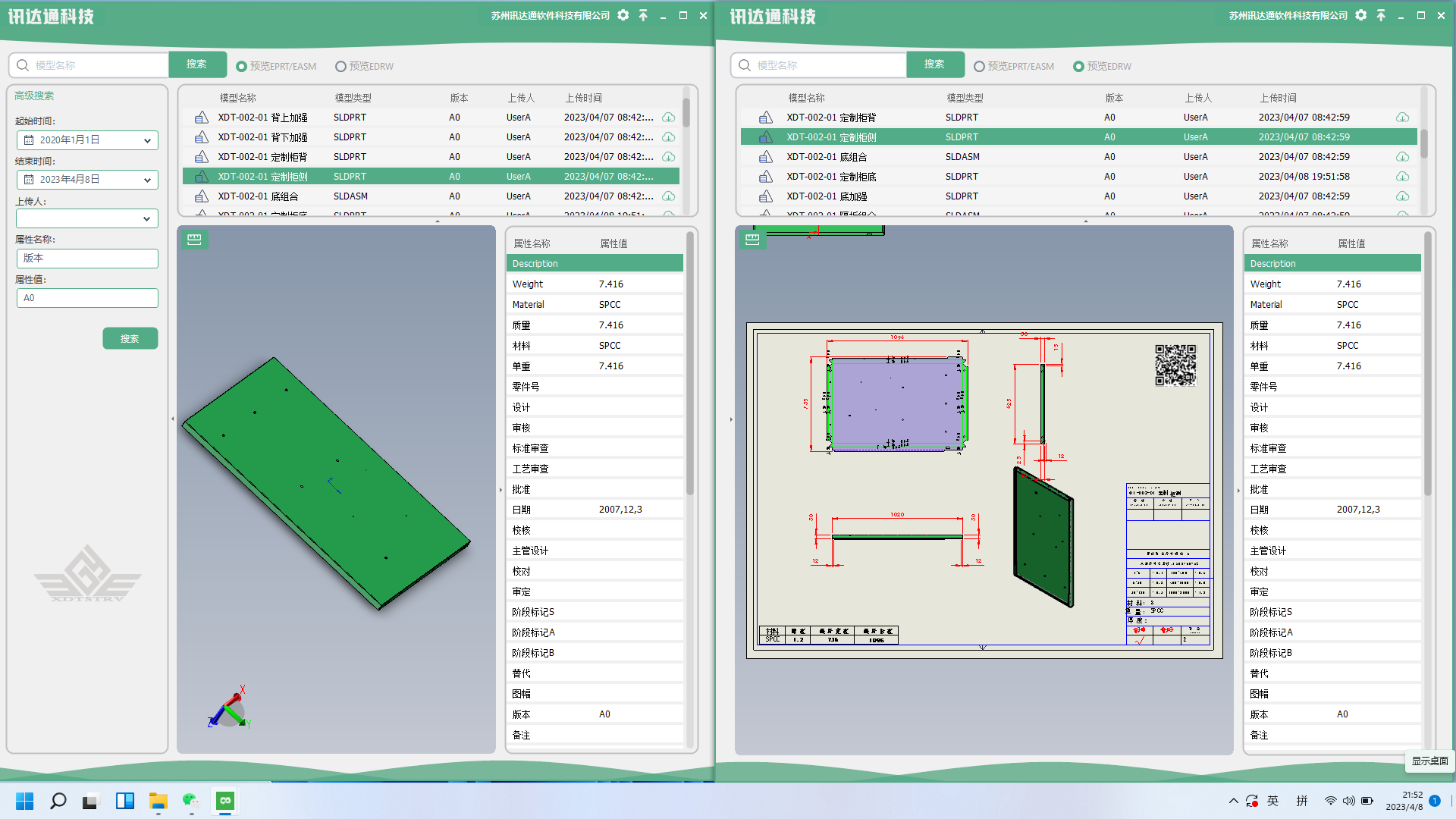Open the 起始时间 date dropdown
The height and width of the screenshot is (819, 1456).
[147, 140]
